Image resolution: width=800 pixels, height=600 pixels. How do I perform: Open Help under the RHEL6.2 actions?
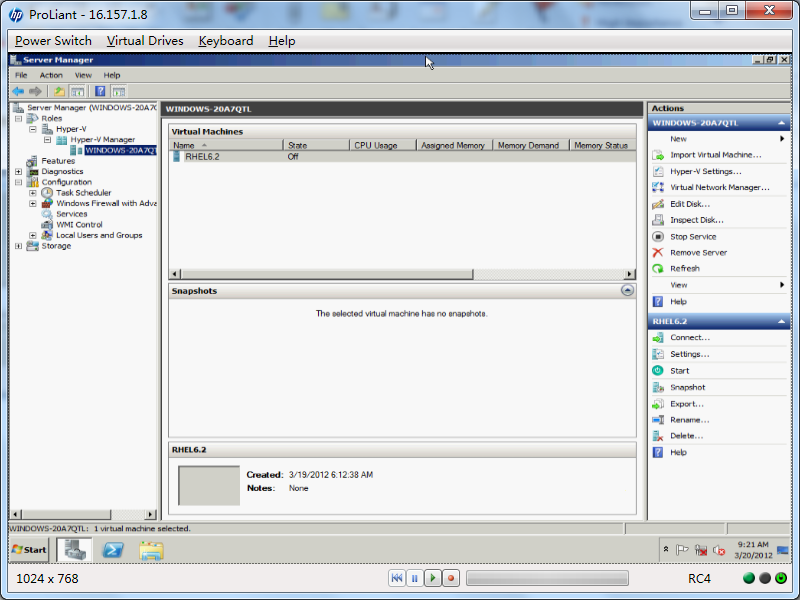click(x=678, y=452)
